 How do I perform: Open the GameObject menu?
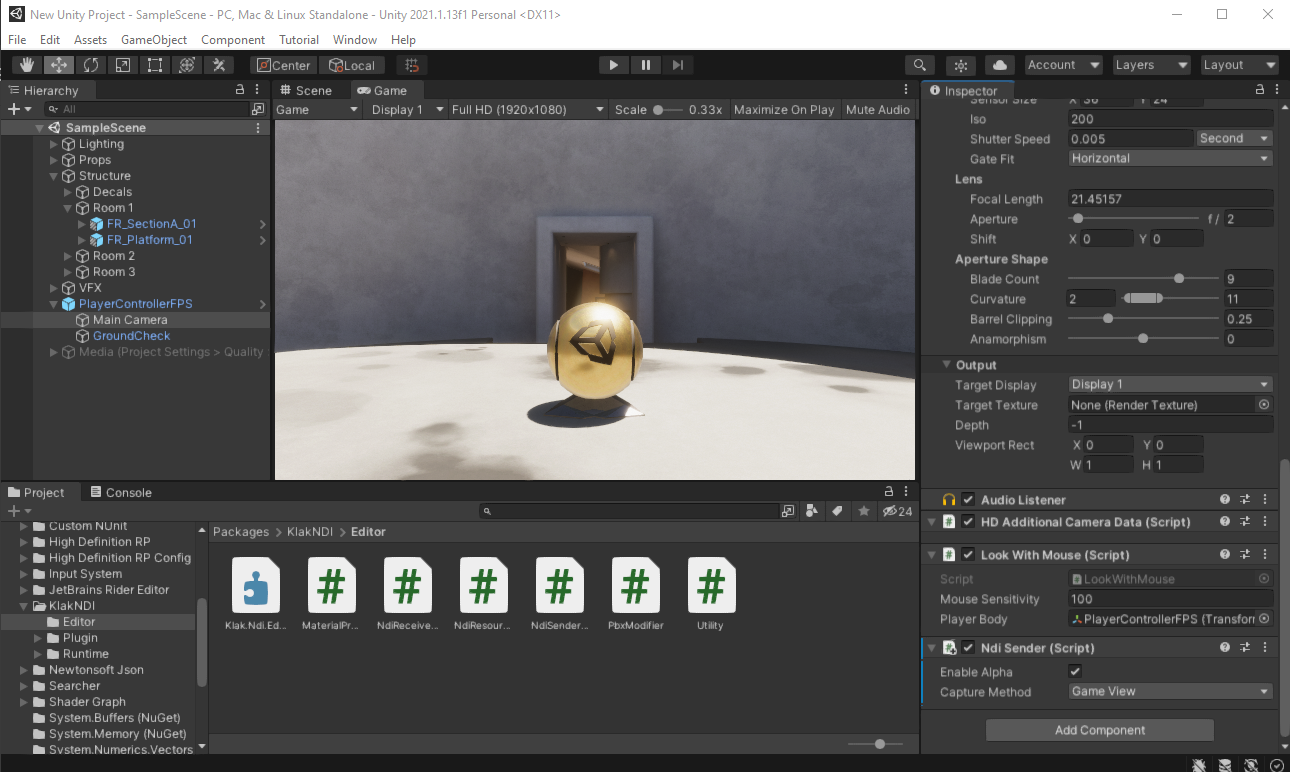point(153,39)
